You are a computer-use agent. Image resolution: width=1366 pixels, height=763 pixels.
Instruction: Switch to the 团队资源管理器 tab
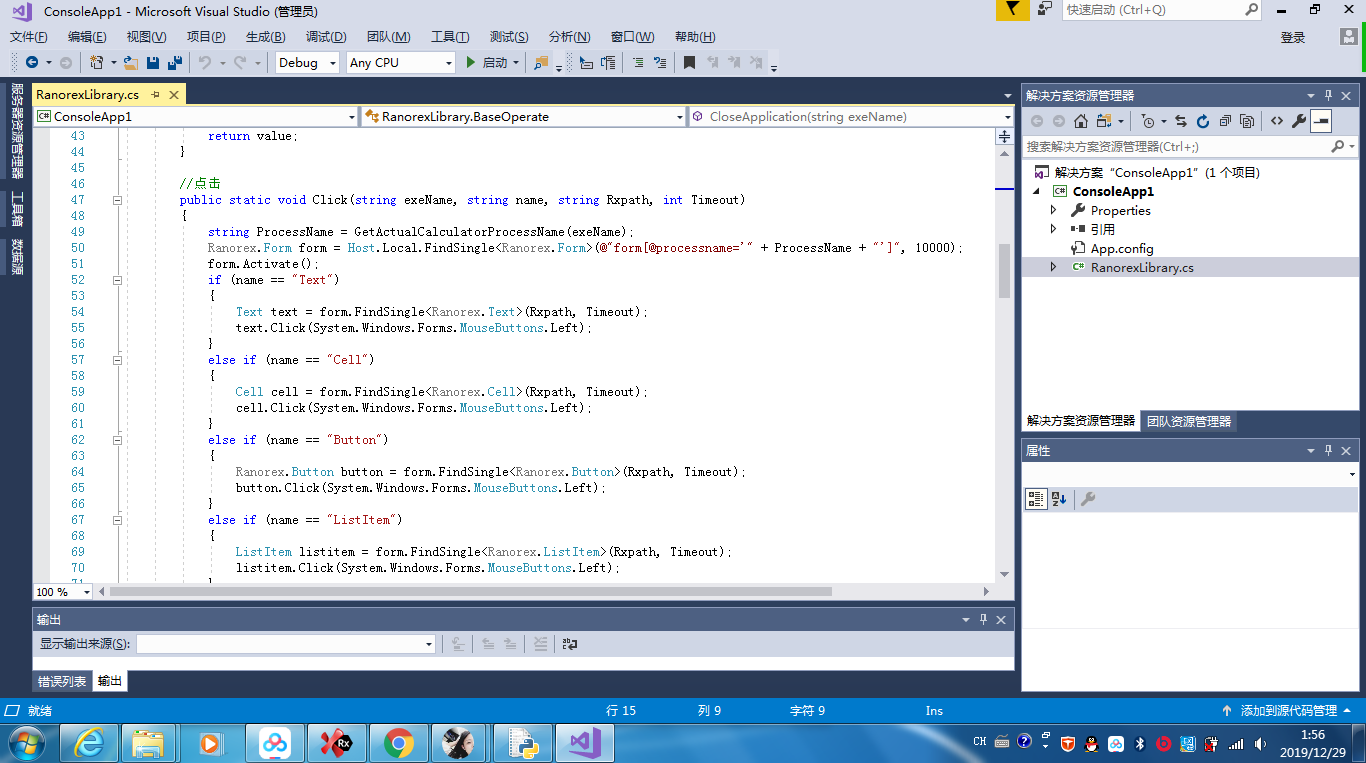click(1189, 421)
